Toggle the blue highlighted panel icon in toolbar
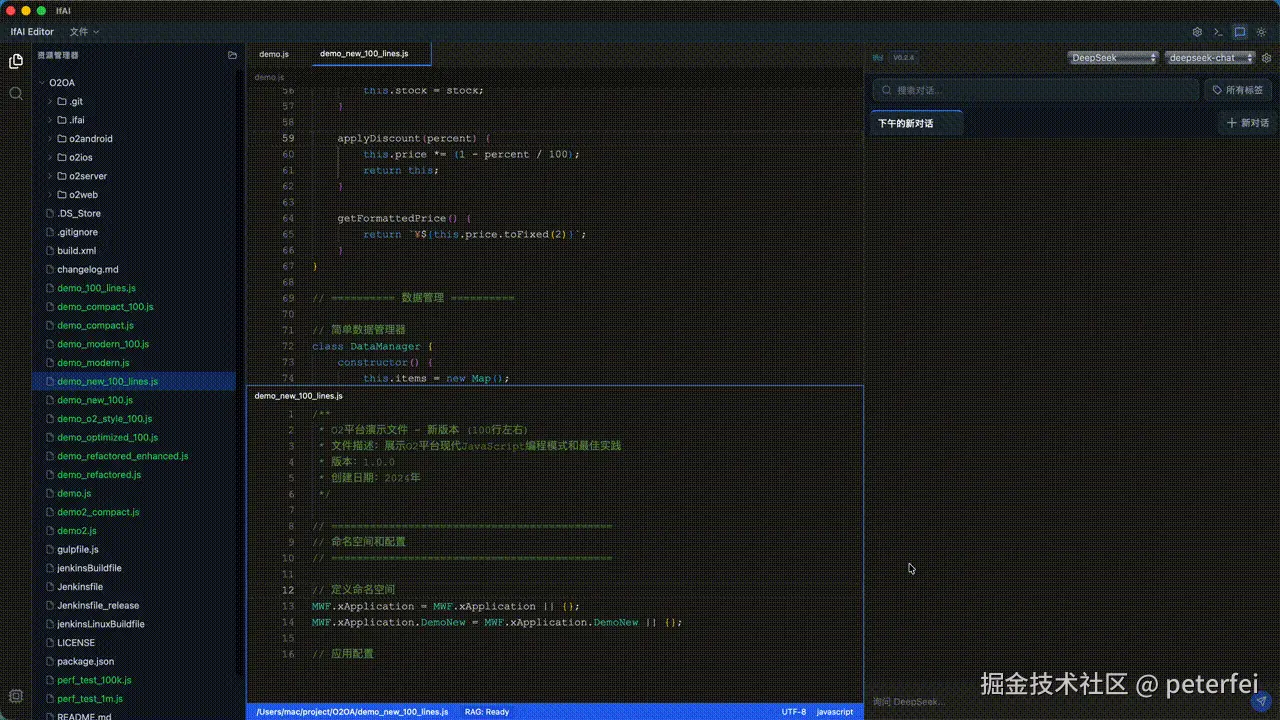This screenshot has width=1280, height=720. tap(1240, 31)
